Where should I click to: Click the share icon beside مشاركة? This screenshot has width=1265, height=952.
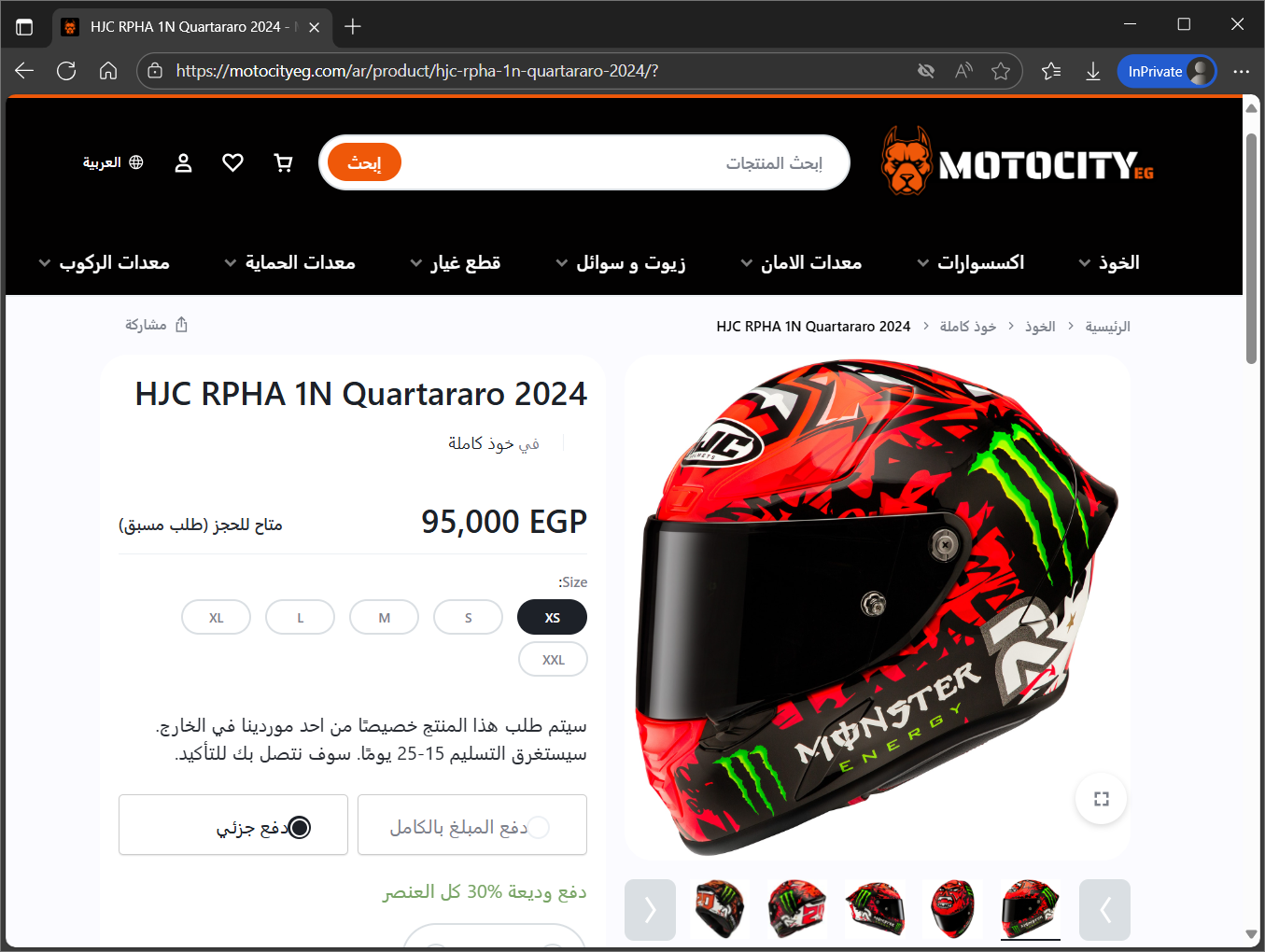coord(182,325)
